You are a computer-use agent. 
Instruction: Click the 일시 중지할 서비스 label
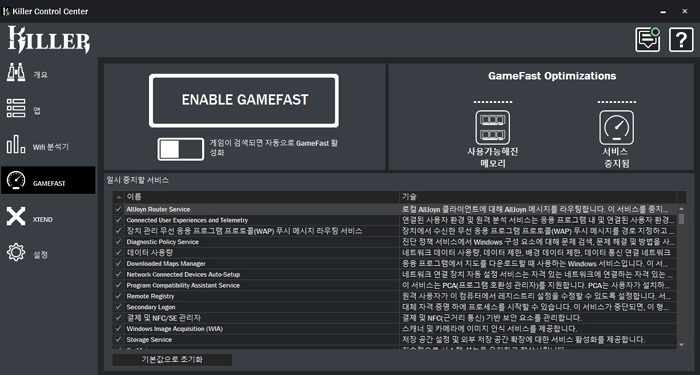coord(138,180)
